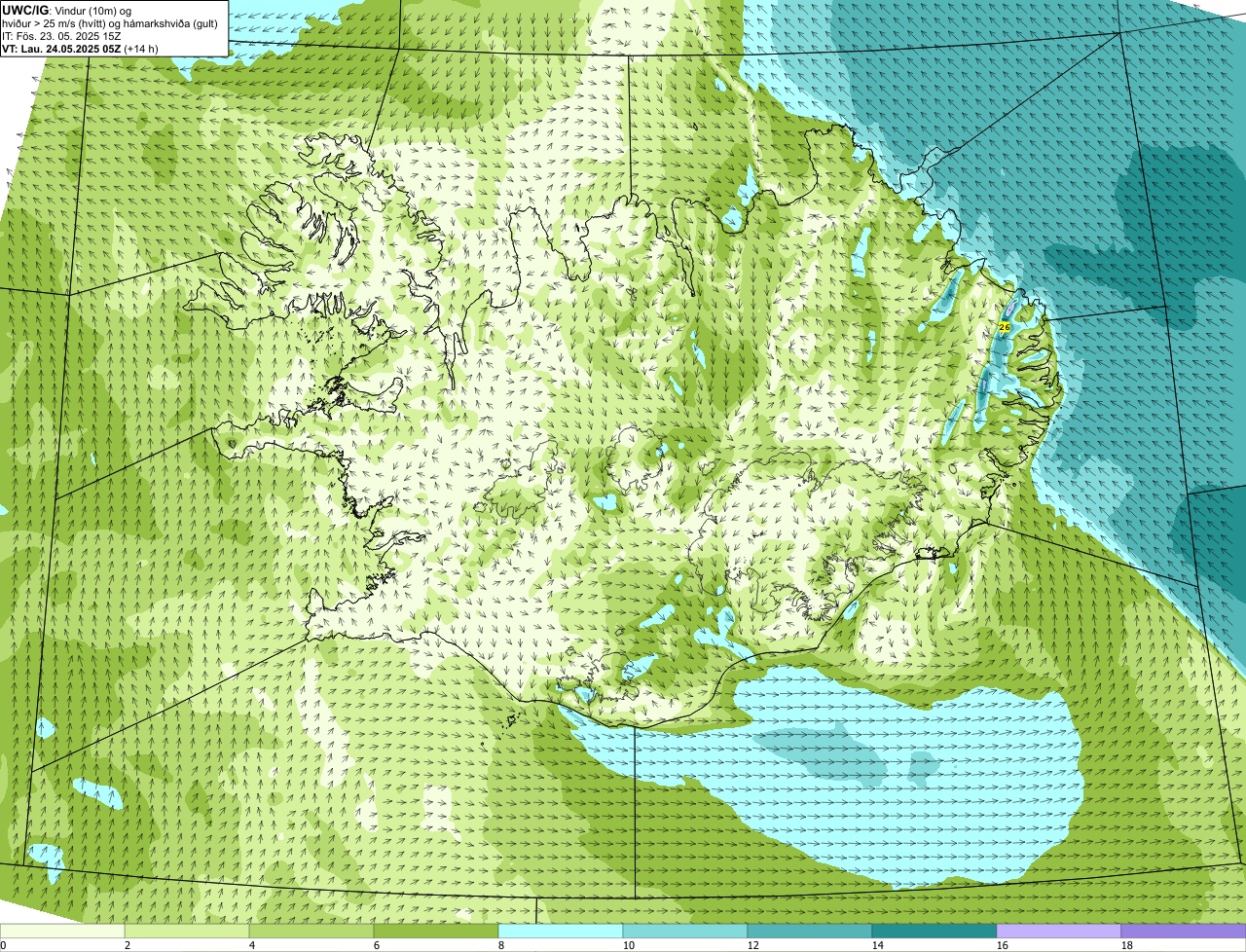Pick the palest 0–2 m/s color bar segment

click(62, 931)
